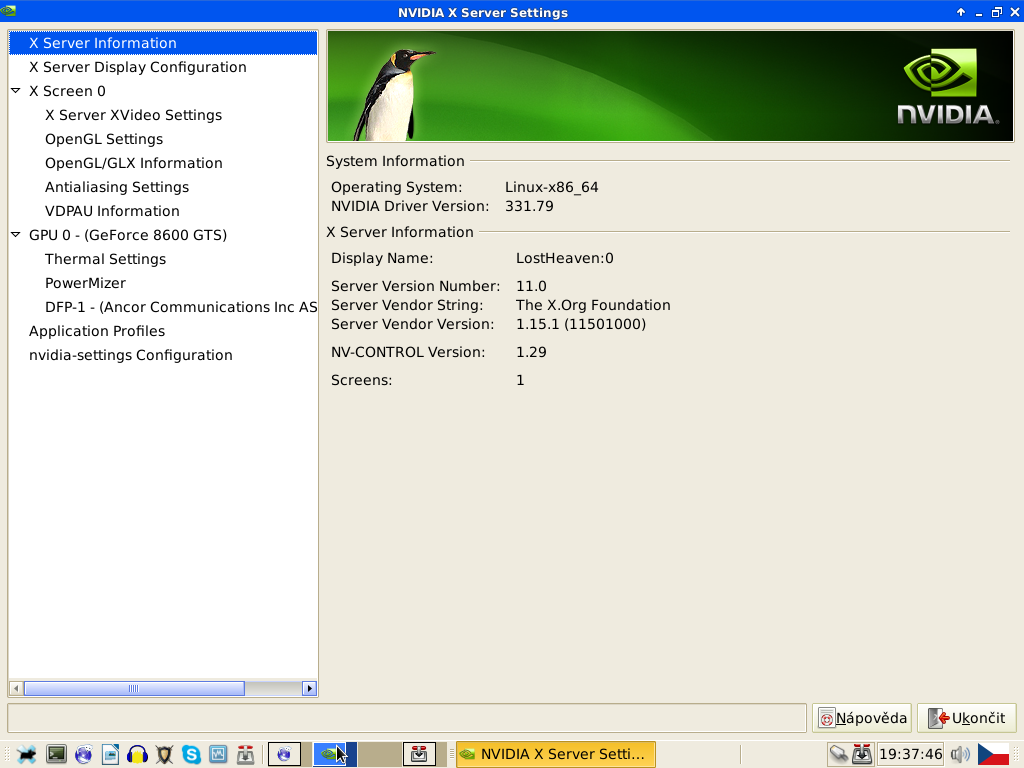Click the NVIDIA X Server Settings taskbar button
The image size is (1024, 768).
point(556,754)
